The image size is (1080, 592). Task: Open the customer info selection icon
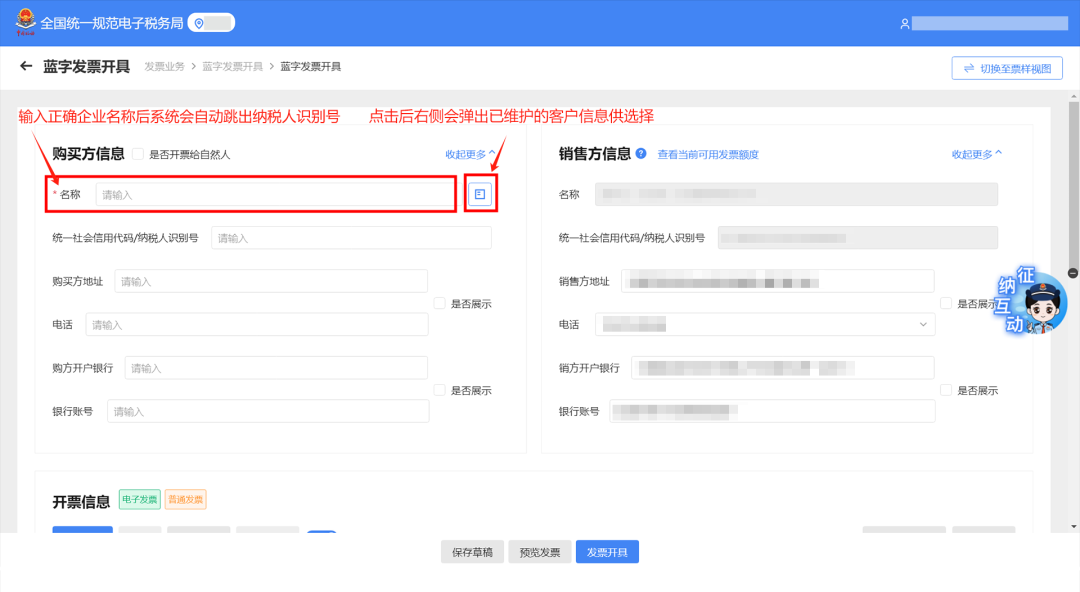[480, 194]
